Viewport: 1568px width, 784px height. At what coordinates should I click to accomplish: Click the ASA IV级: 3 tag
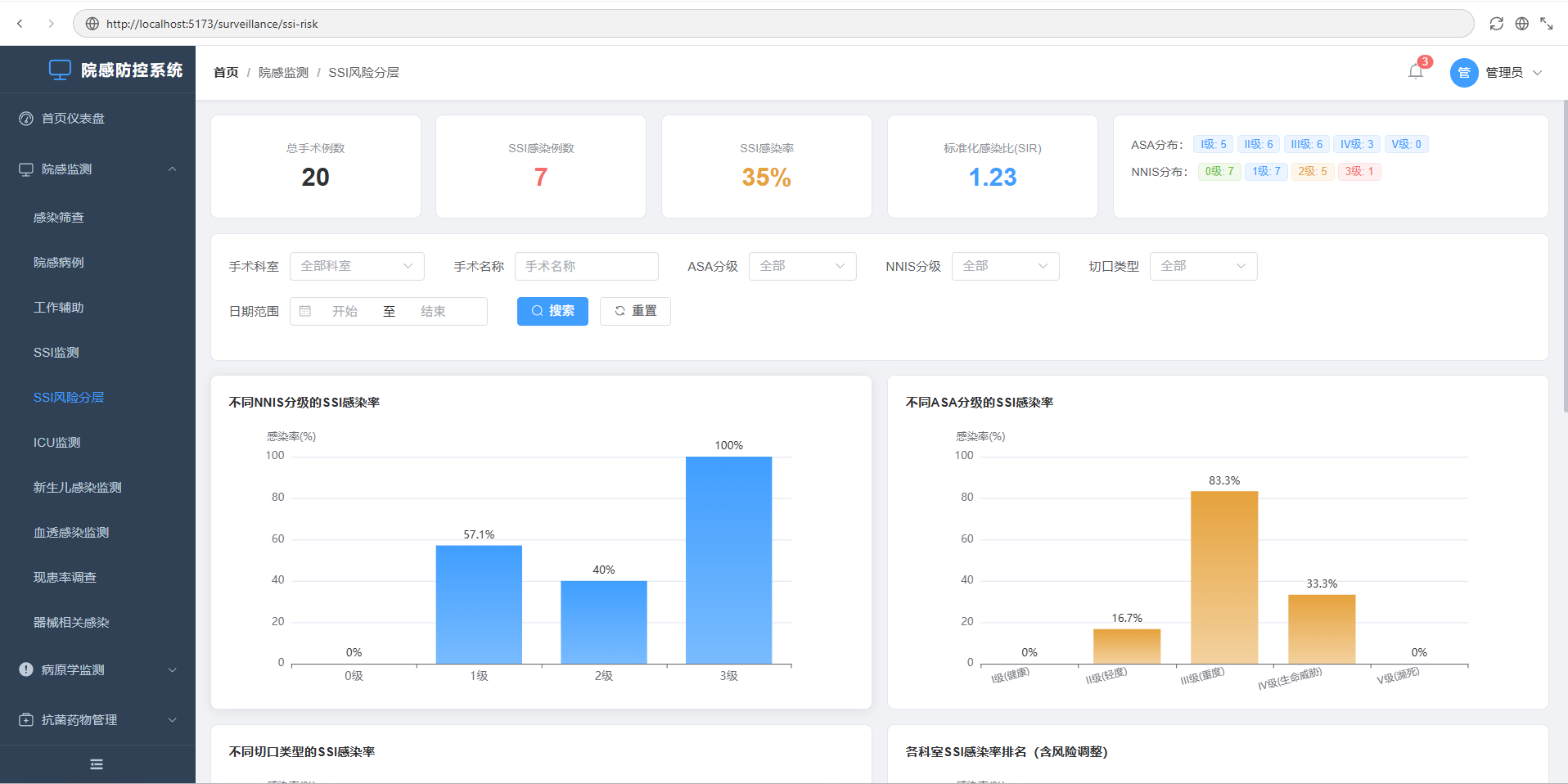pyautogui.click(x=1357, y=144)
